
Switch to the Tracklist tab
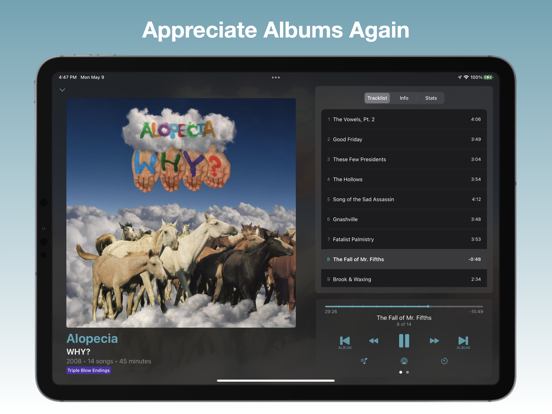tap(377, 98)
